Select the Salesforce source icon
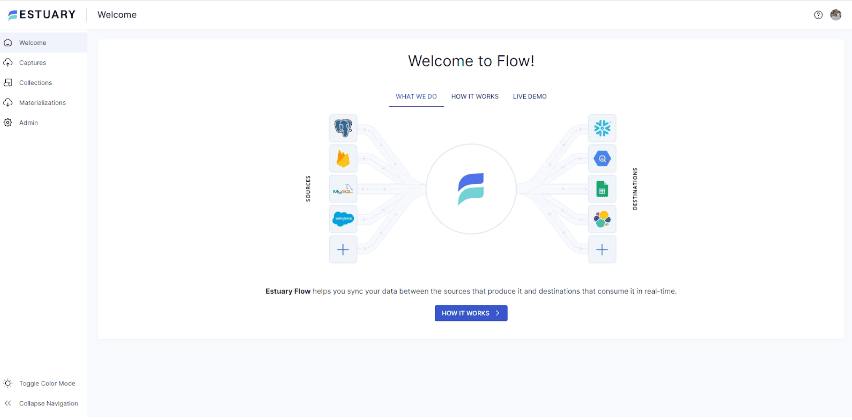Viewport: 852px width, 420px height. pos(343,219)
